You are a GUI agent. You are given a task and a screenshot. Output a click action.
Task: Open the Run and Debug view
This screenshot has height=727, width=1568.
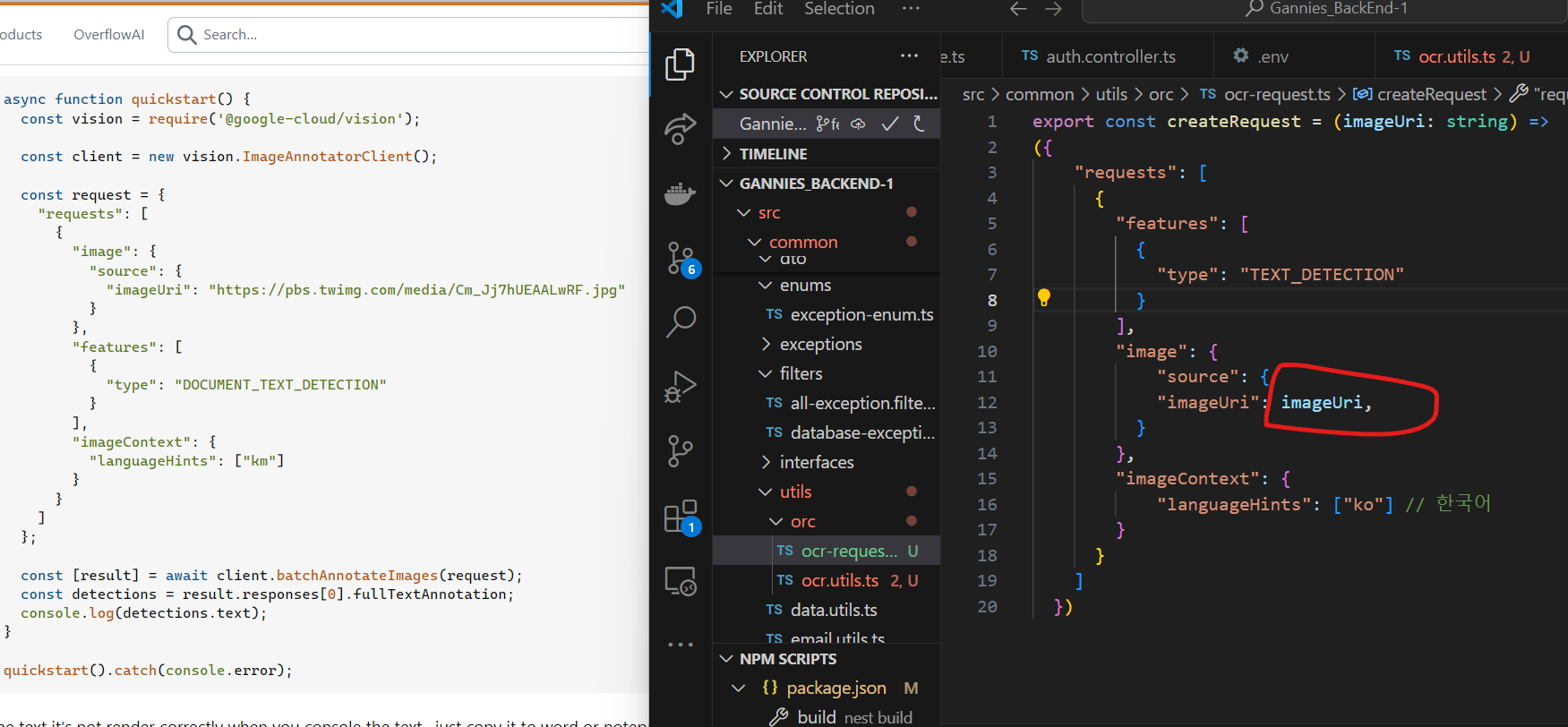tap(681, 387)
